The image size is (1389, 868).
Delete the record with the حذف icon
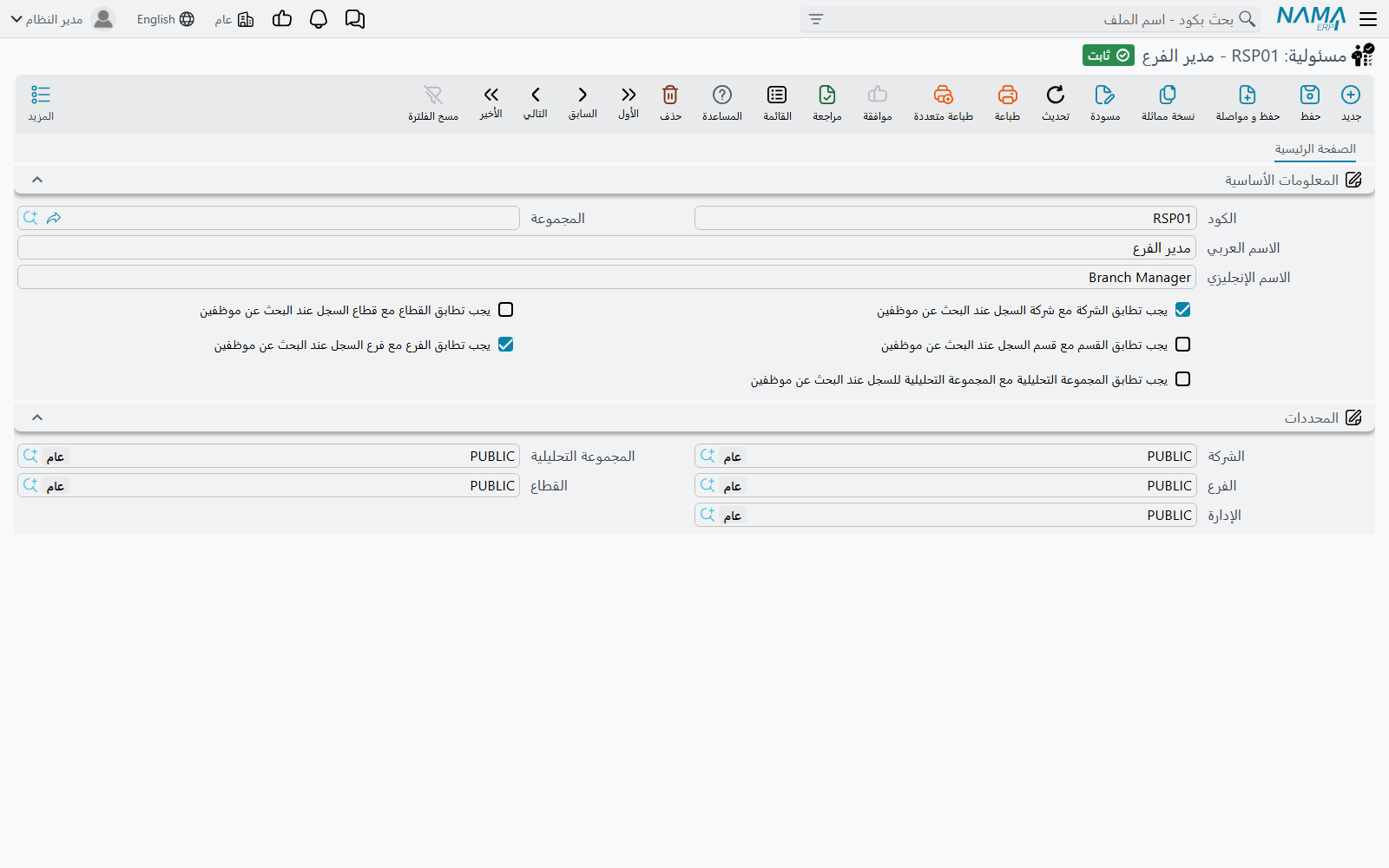[x=670, y=102]
